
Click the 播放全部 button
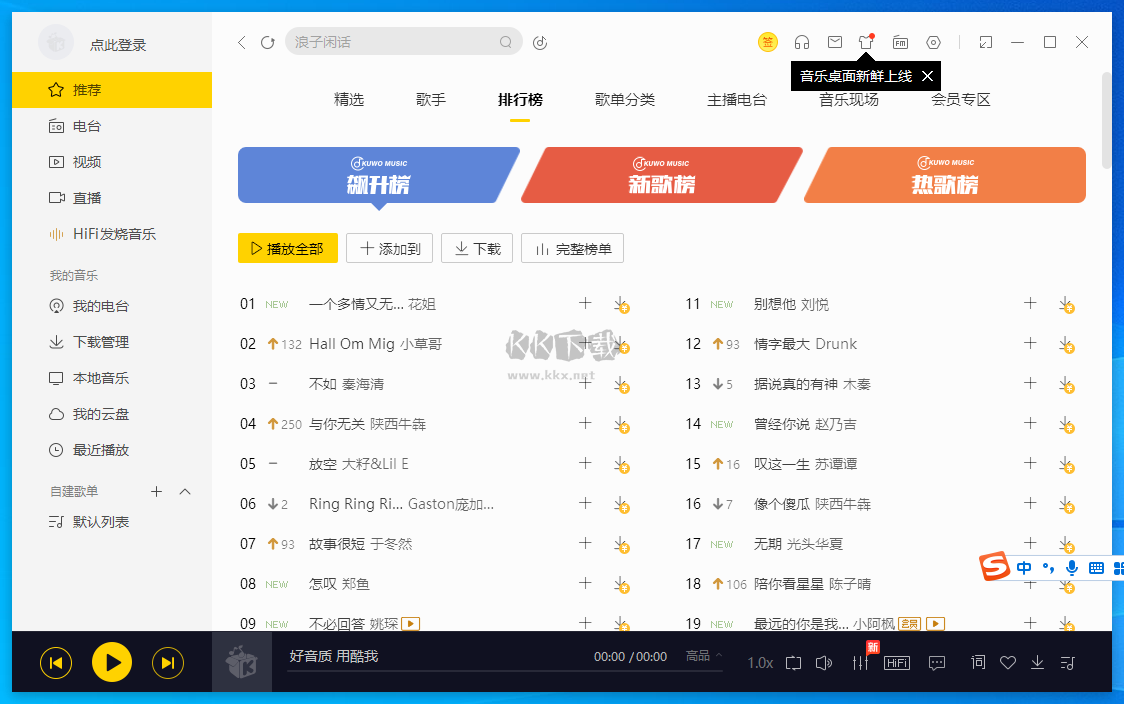tap(288, 248)
